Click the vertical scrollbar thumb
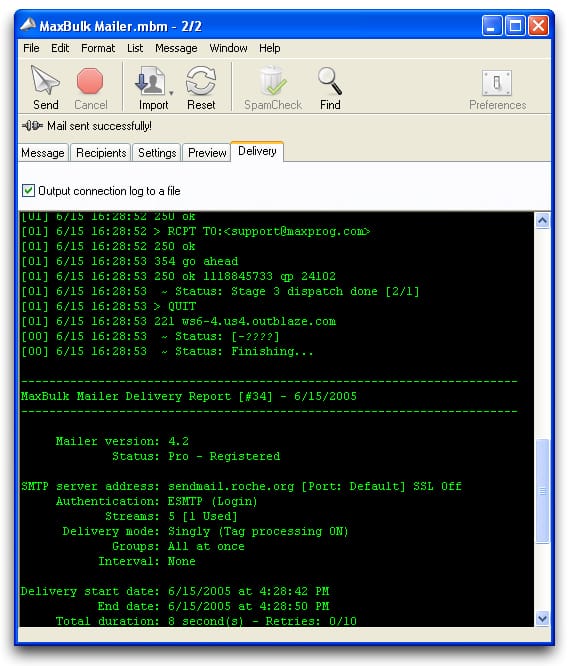571x666 pixels. pyautogui.click(x=542, y=491)
